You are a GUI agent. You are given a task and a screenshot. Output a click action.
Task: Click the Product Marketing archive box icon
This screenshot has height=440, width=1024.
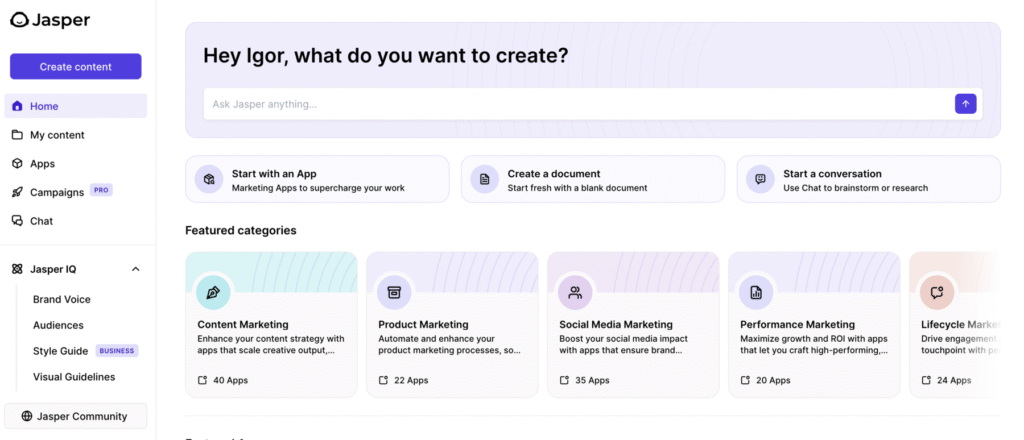pyautogui.click(x=394, y=292)
